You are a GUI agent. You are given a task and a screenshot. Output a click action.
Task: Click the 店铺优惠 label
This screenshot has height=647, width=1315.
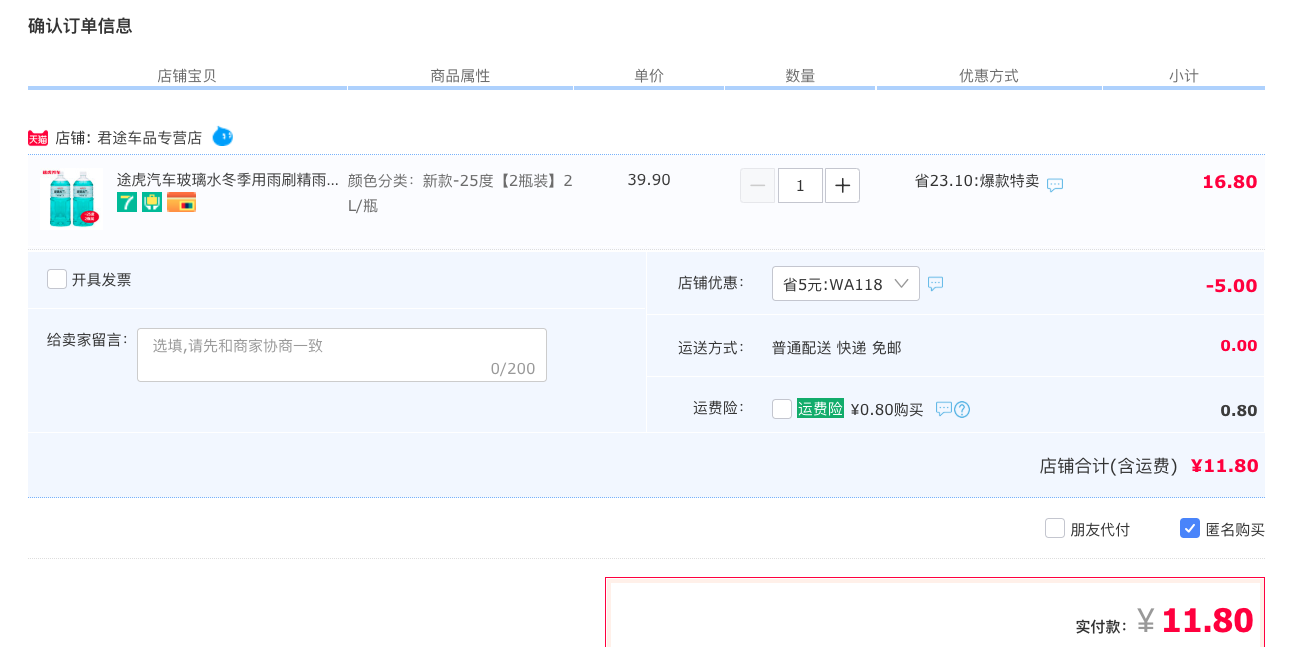(711, 283)
